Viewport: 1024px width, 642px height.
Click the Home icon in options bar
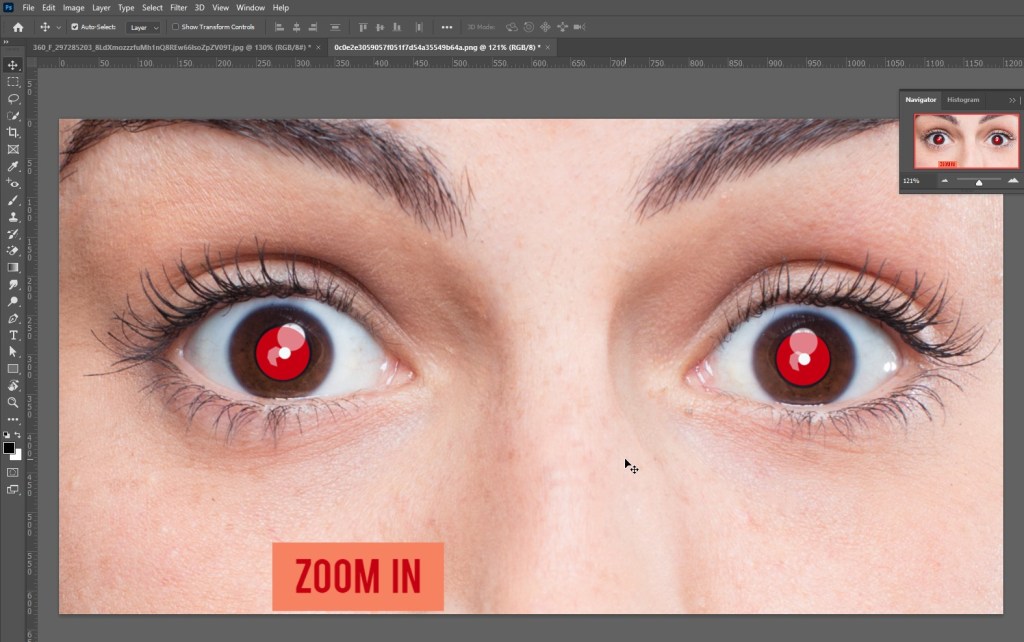click(x=17, y=27)
